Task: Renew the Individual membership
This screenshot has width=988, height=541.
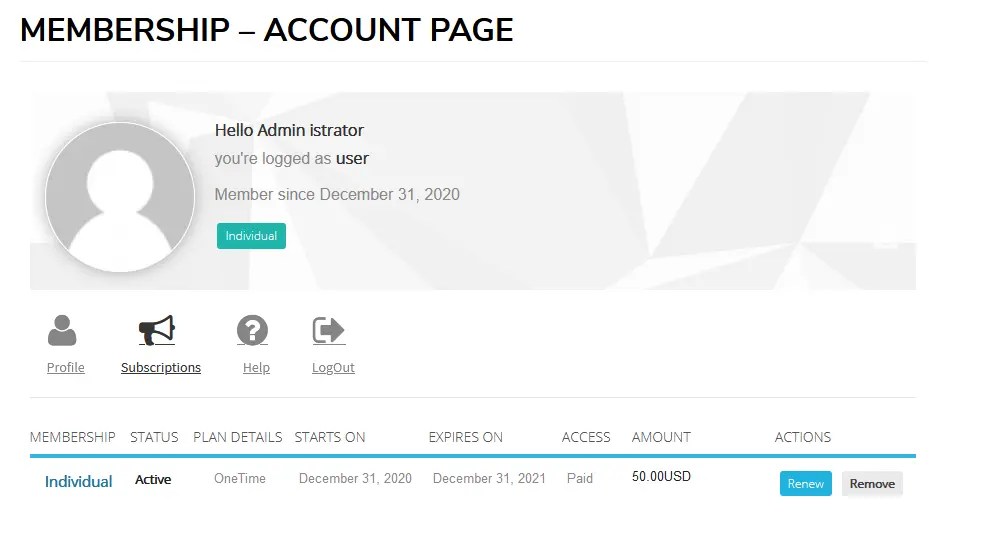Action: (x=805, y=484)
